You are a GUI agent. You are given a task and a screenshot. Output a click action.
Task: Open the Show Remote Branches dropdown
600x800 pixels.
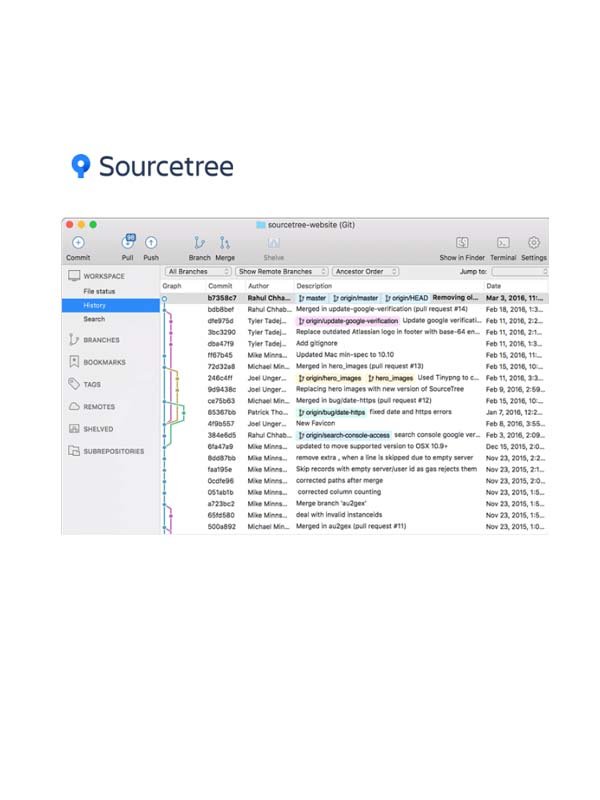click(x=280, y=271)
